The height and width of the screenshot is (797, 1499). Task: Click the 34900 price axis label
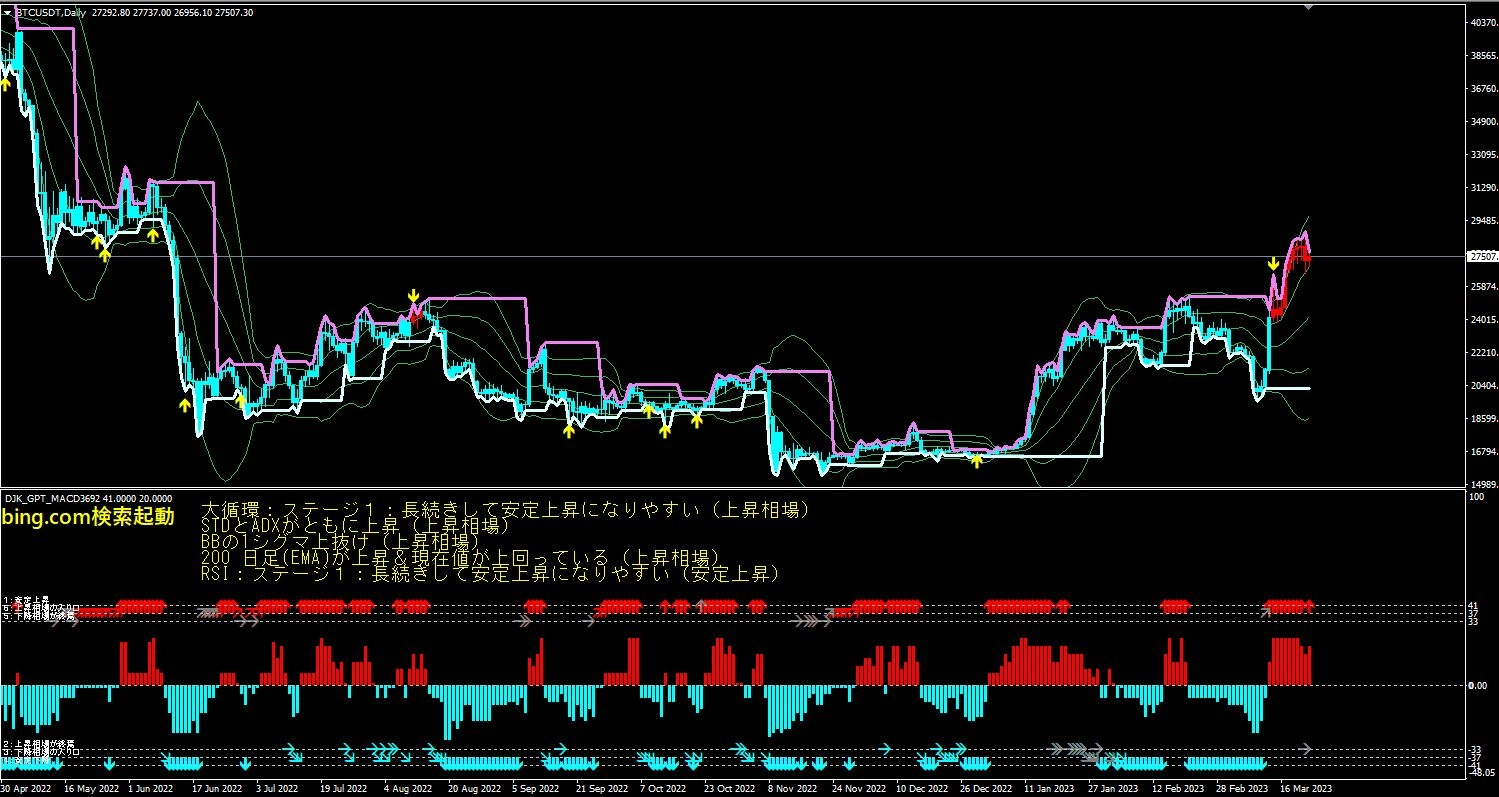[1483, 122]
